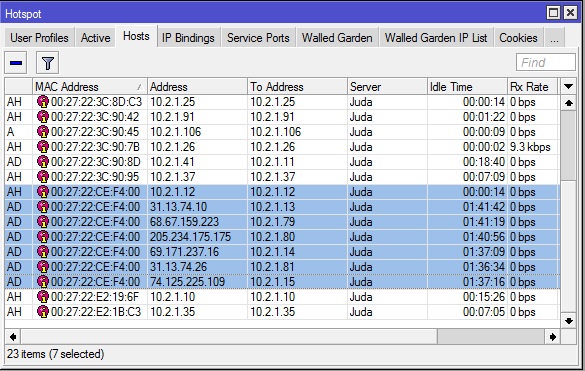Screen dimensions: 585x371
Task: Show more tabs via the ellipsis tab
Action: (x=554, y=38)
